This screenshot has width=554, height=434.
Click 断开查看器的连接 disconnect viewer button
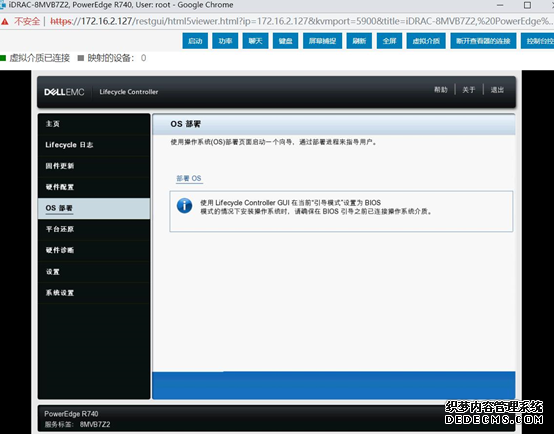[x=483, y=41]
